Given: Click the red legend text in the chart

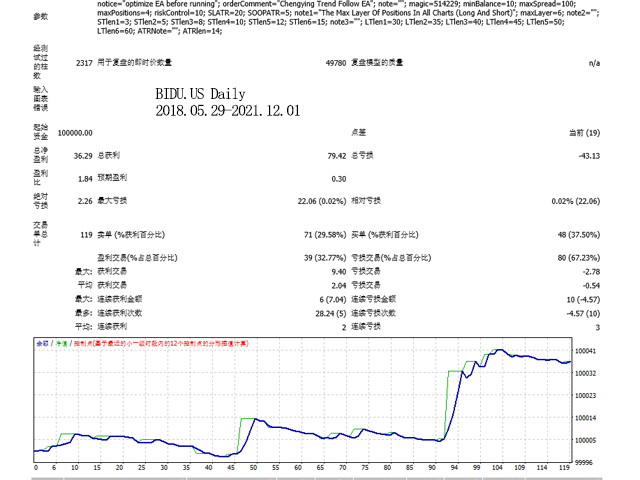Looking at the screenshot, I should (161, 344).
